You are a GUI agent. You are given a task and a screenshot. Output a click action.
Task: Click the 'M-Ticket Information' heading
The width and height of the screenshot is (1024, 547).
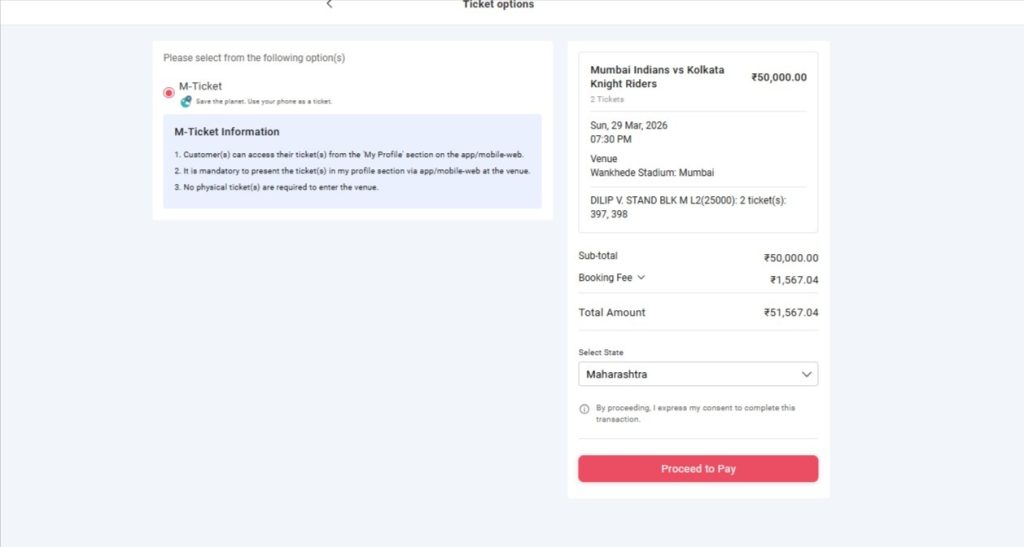(227, 132)
